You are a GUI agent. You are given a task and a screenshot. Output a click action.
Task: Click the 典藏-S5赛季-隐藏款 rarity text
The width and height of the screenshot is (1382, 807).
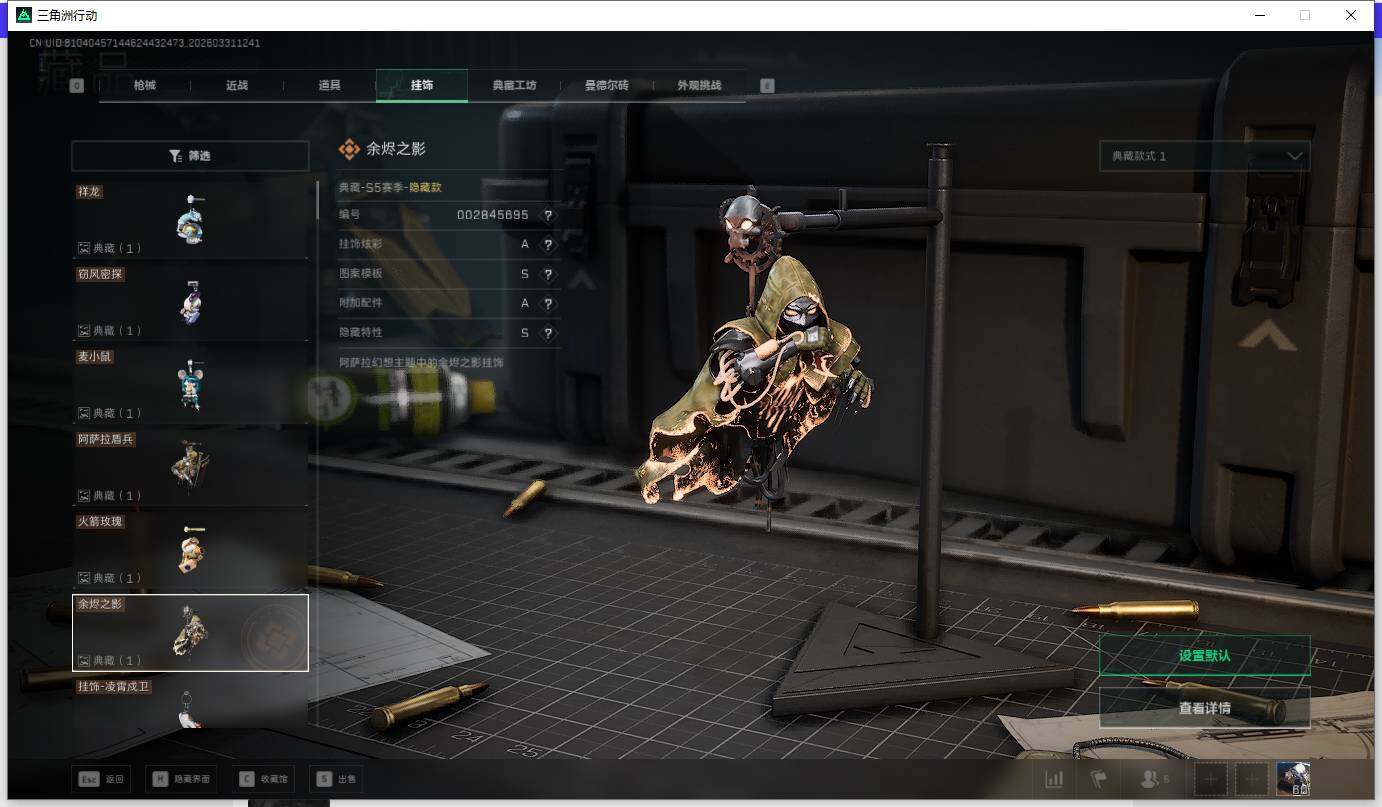coord(390,187)
